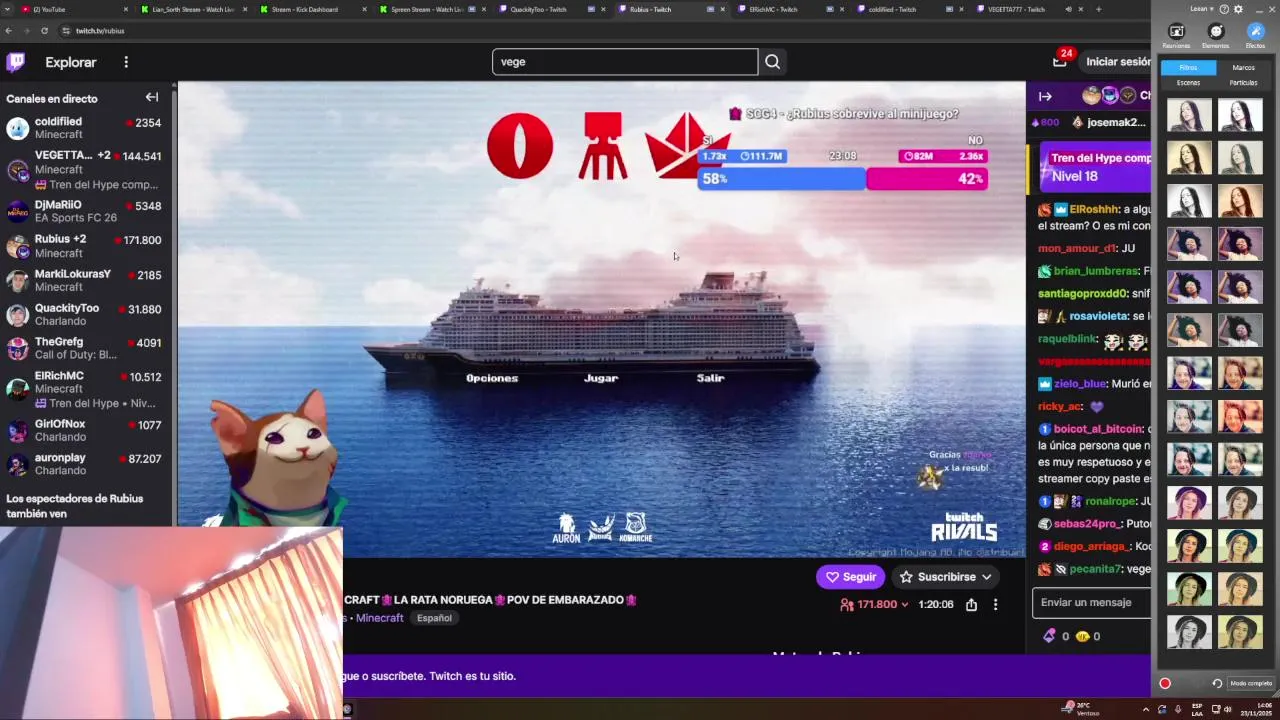Click the Sí 58% prediction bar

click(781, 179)
